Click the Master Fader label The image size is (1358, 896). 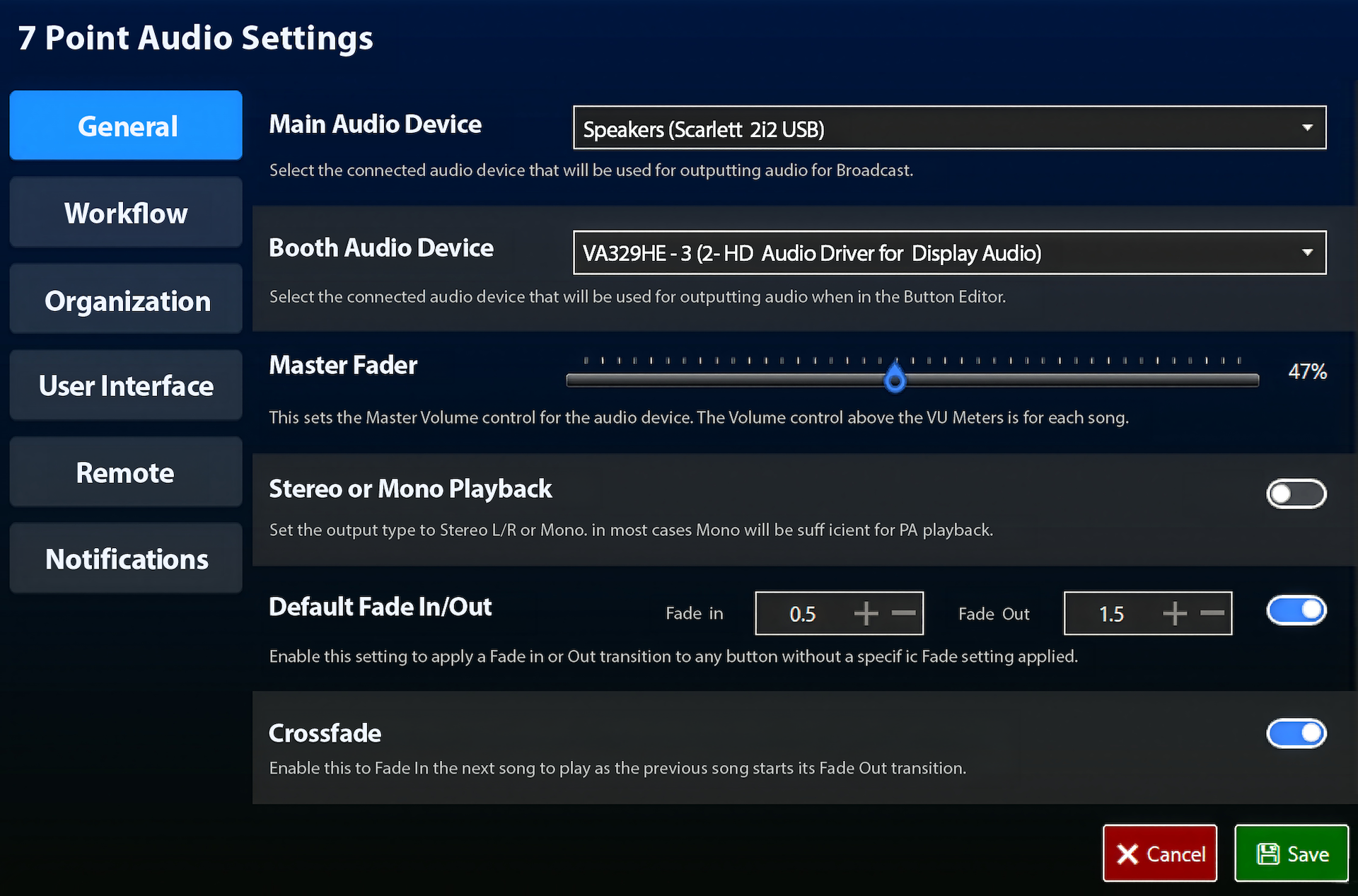343,365
